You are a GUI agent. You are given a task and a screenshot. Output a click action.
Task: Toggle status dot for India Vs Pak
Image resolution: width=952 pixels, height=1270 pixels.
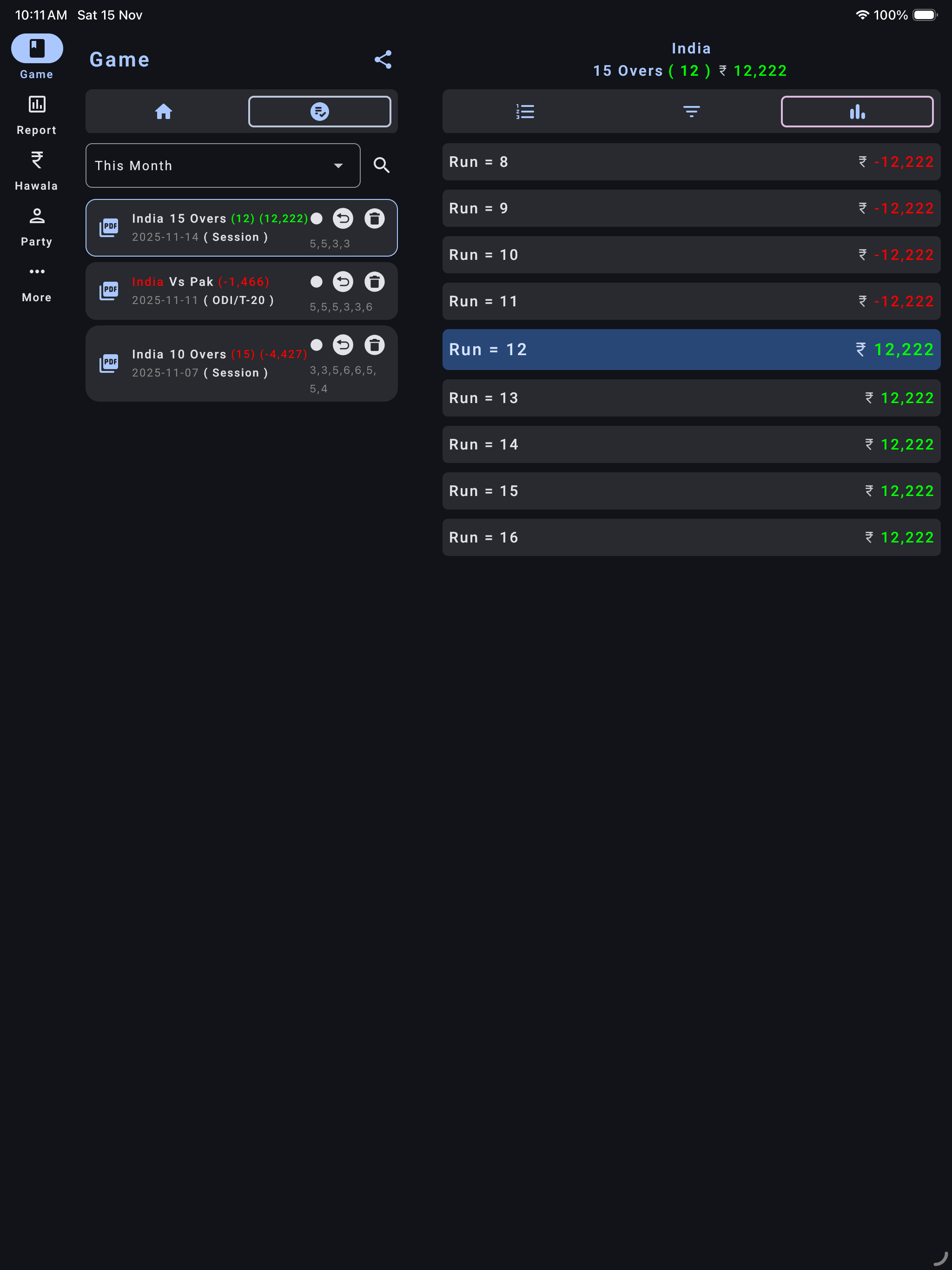click(317, 282)
